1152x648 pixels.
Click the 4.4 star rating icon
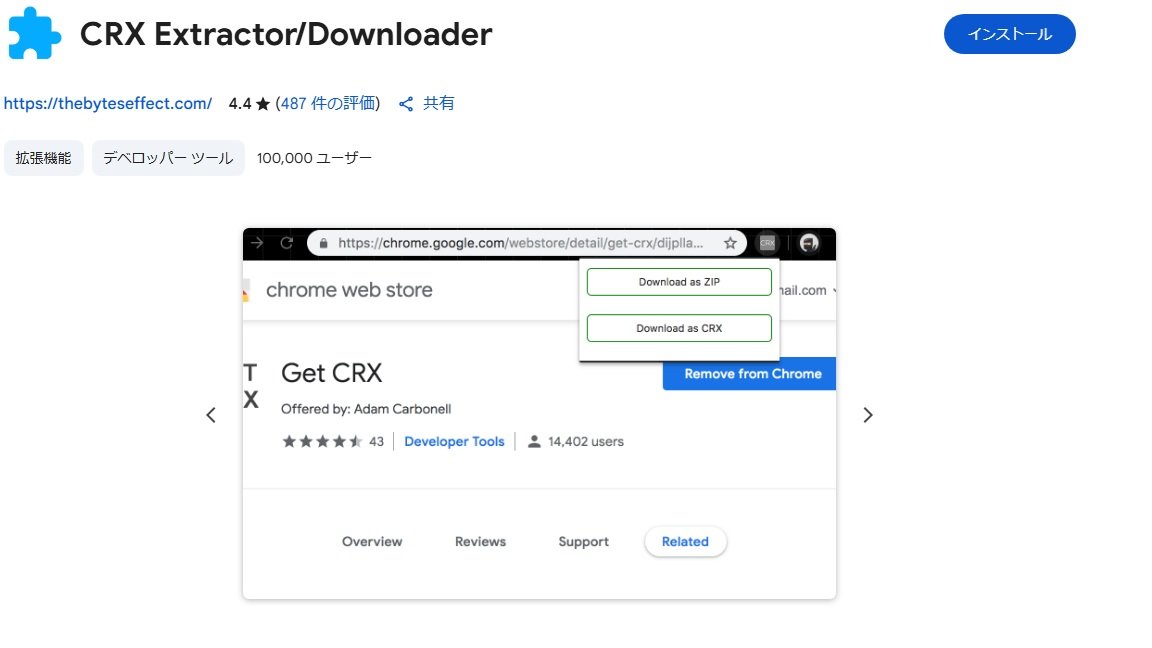[262, 104]
